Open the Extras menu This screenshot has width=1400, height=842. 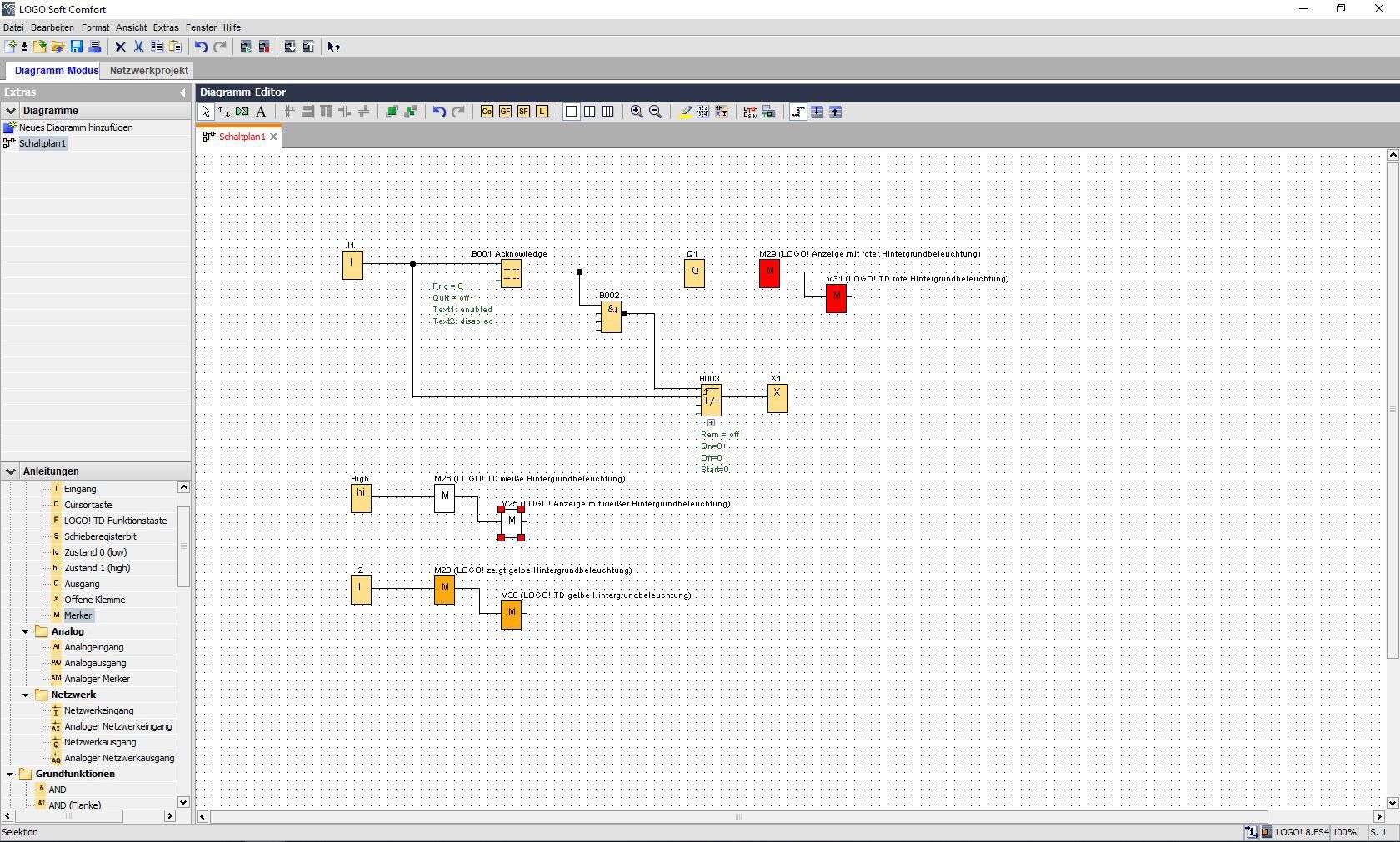coord(166,27)
